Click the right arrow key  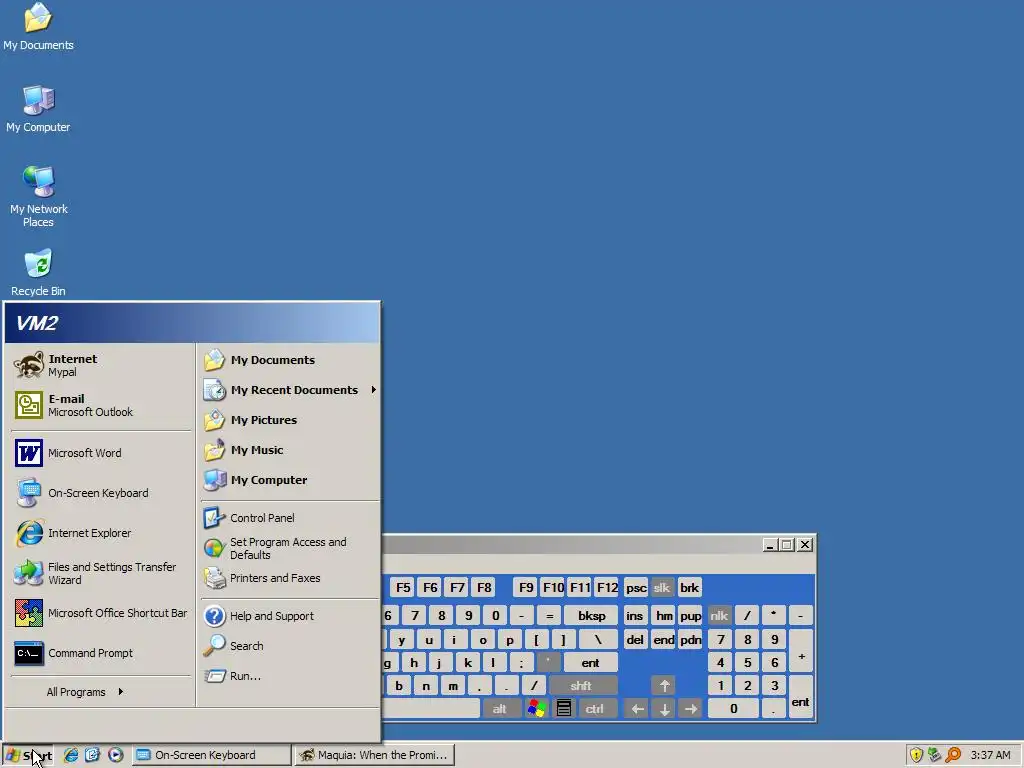point(691,709)
